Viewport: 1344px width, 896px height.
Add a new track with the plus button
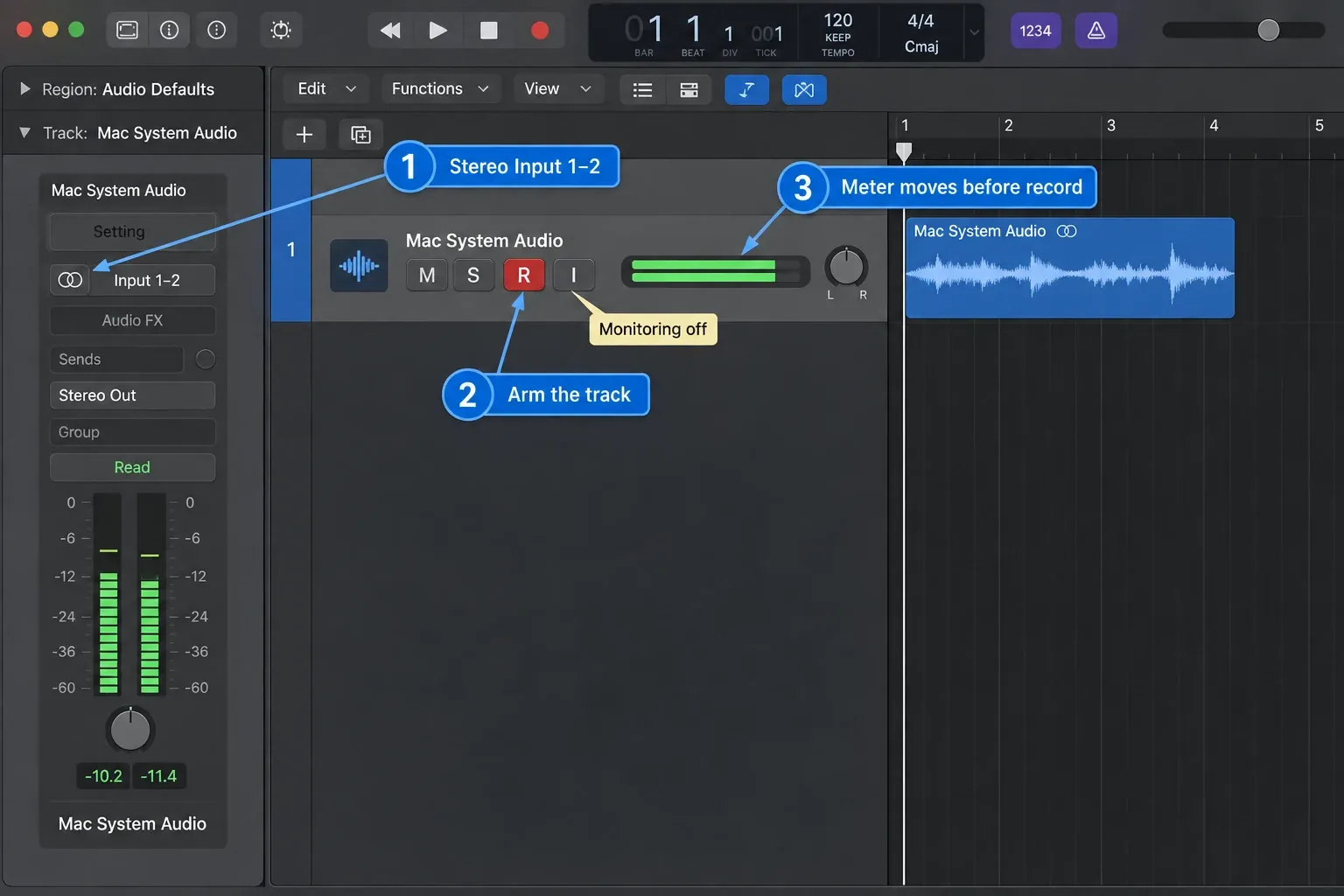(304, 134)
